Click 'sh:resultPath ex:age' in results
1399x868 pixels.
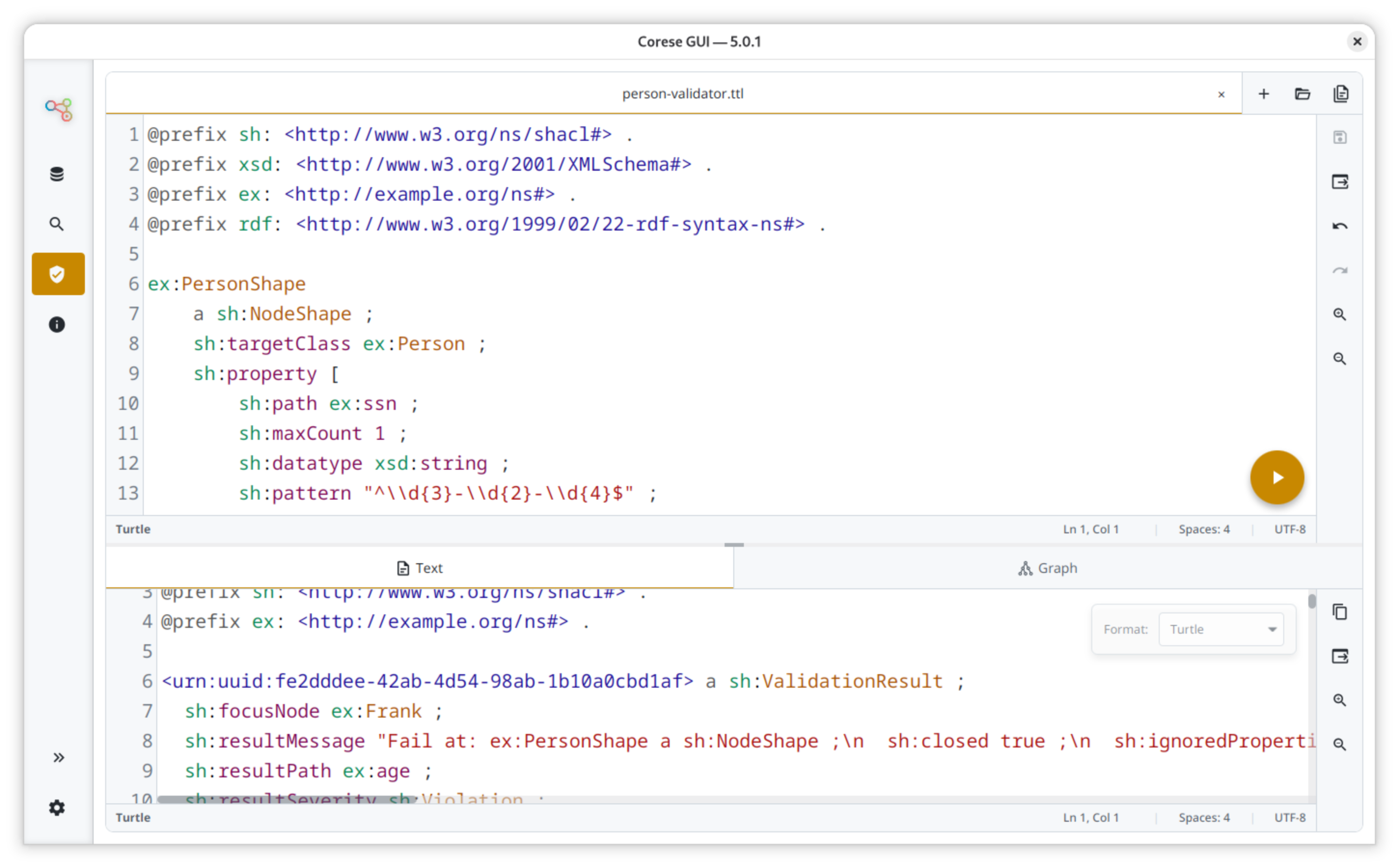click(x=298, y=771)
